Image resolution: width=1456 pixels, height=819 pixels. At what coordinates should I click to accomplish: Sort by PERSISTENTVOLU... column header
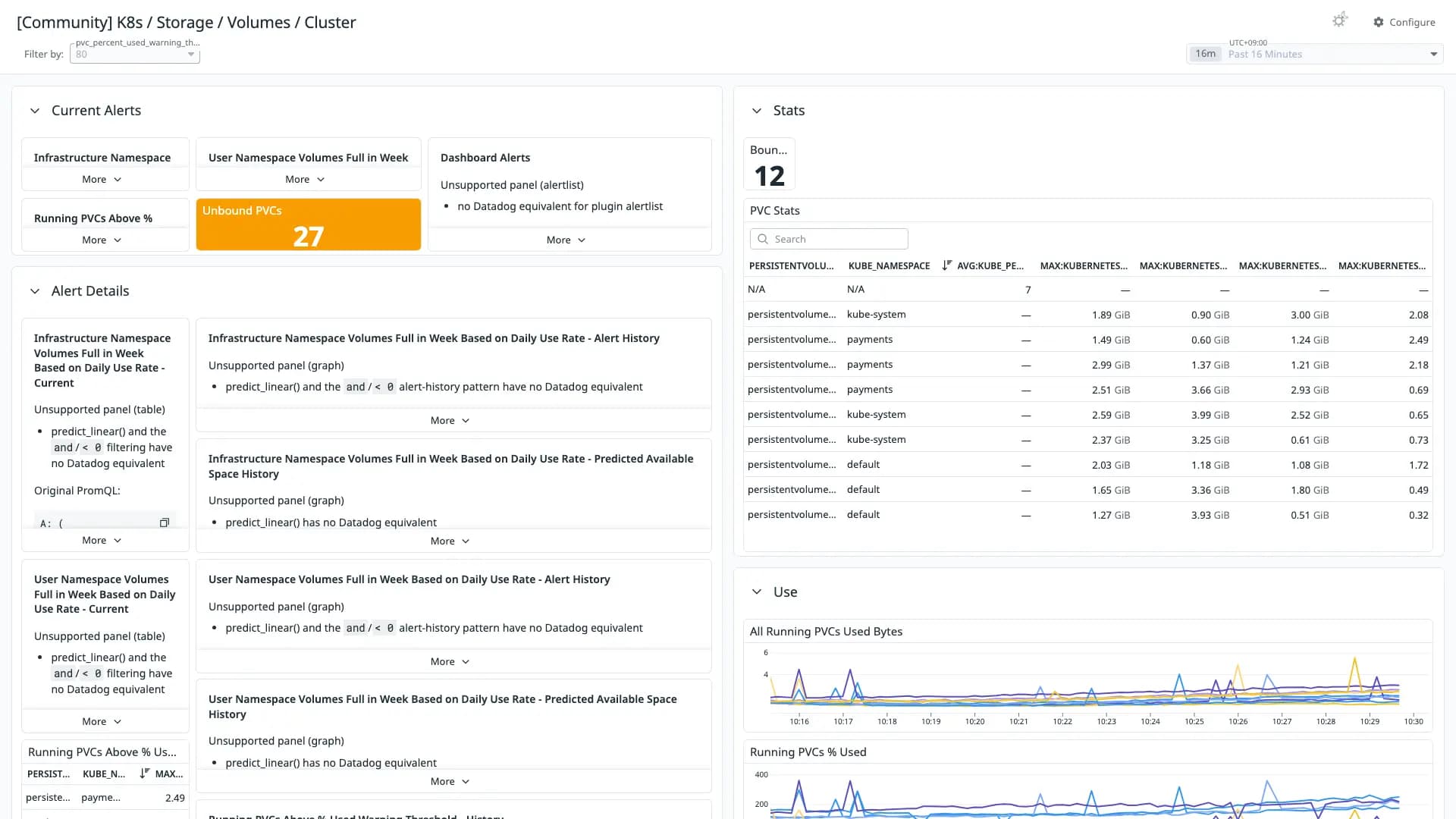pyautogui.click(x=791, y=266)
